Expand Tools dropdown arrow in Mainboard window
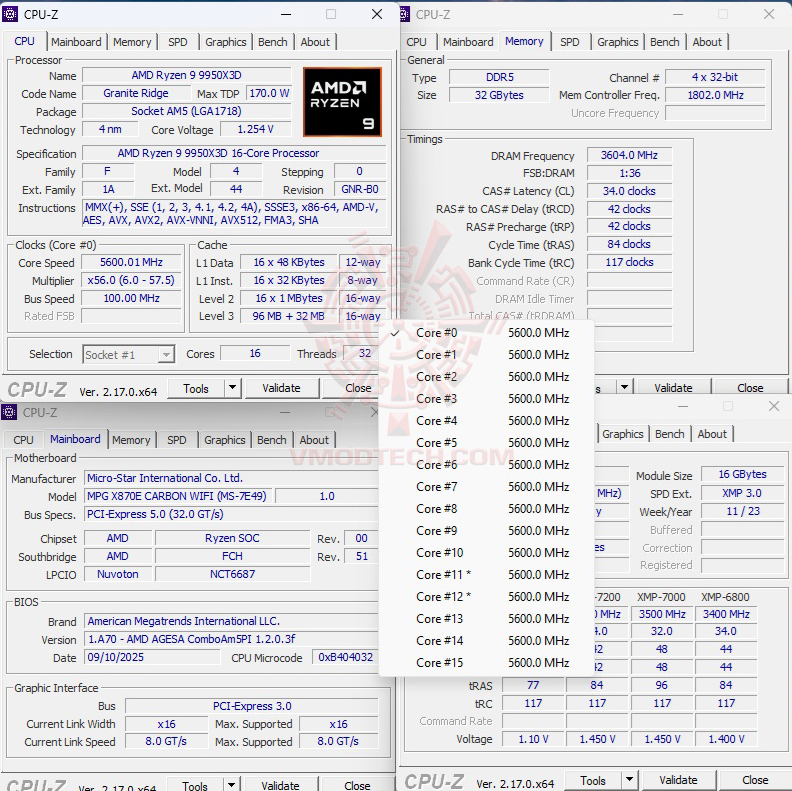 pos(231,785)
